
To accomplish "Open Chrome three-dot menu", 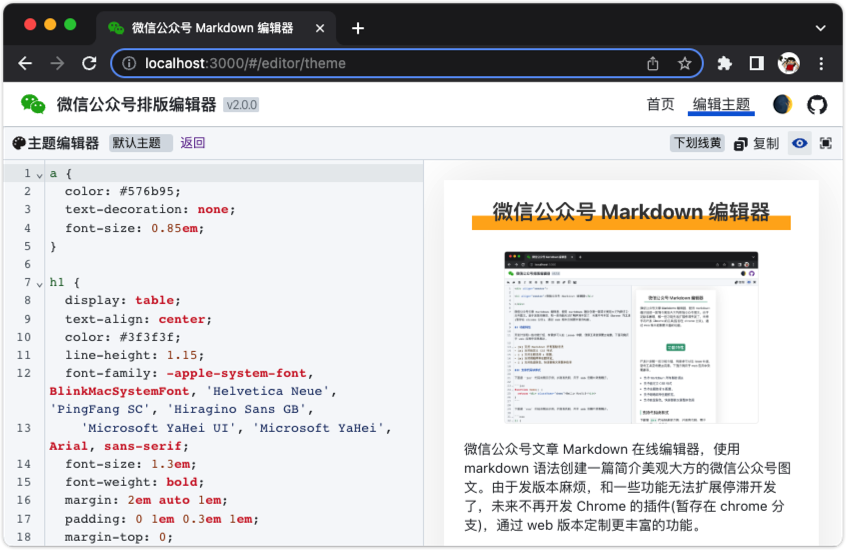I will (x=821, y=64).
